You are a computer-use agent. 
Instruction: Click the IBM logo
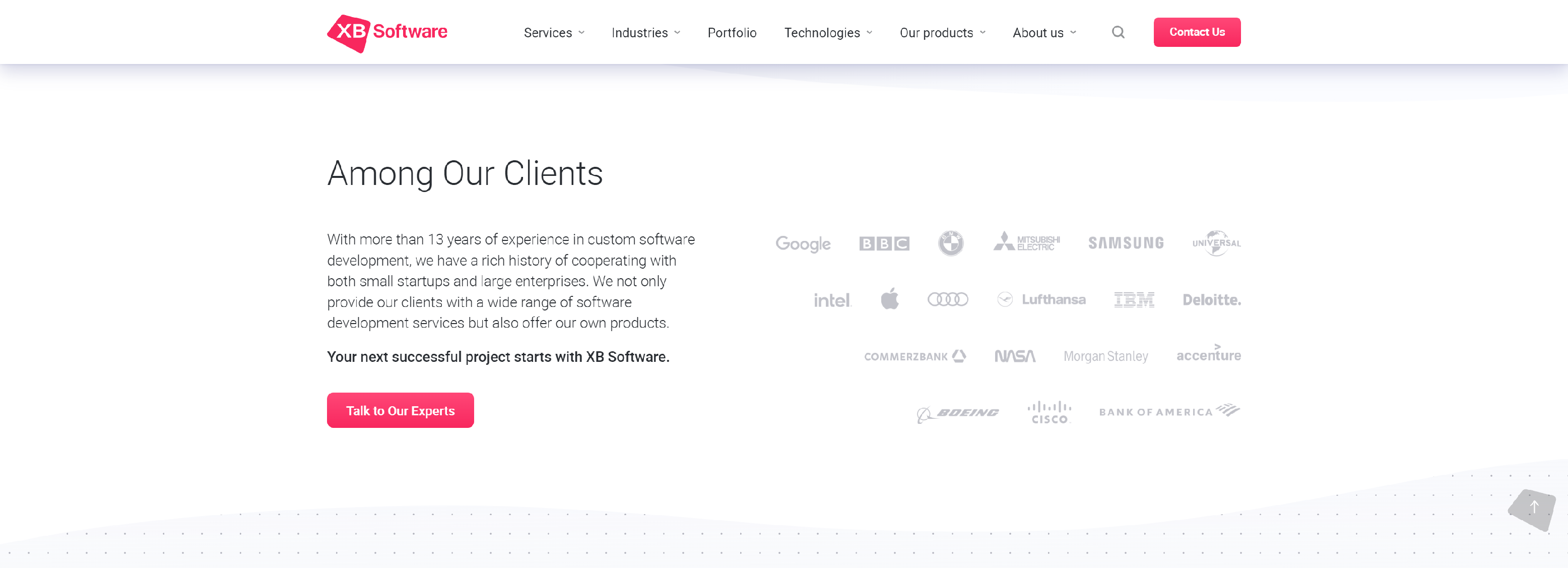[x=1134, y=299]
